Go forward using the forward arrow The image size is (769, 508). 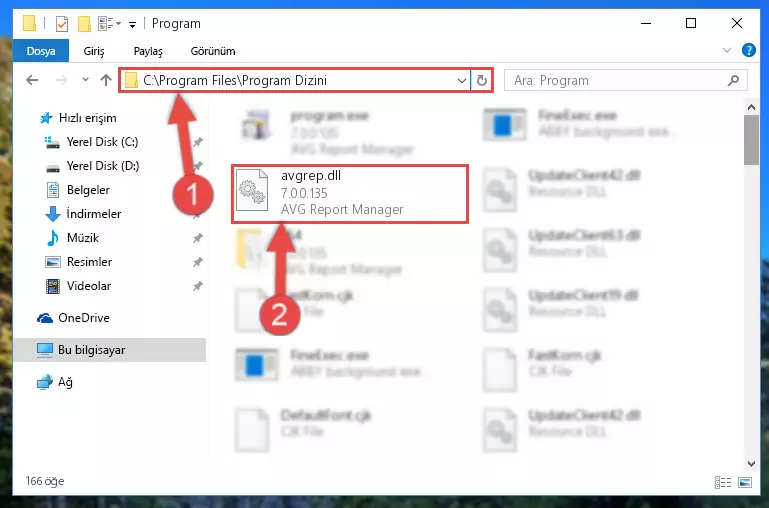(x=62, y=80)
